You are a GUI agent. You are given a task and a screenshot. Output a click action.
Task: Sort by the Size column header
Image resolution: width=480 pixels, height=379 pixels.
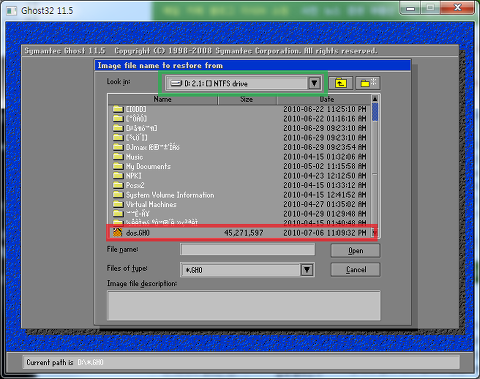point(247,99)
